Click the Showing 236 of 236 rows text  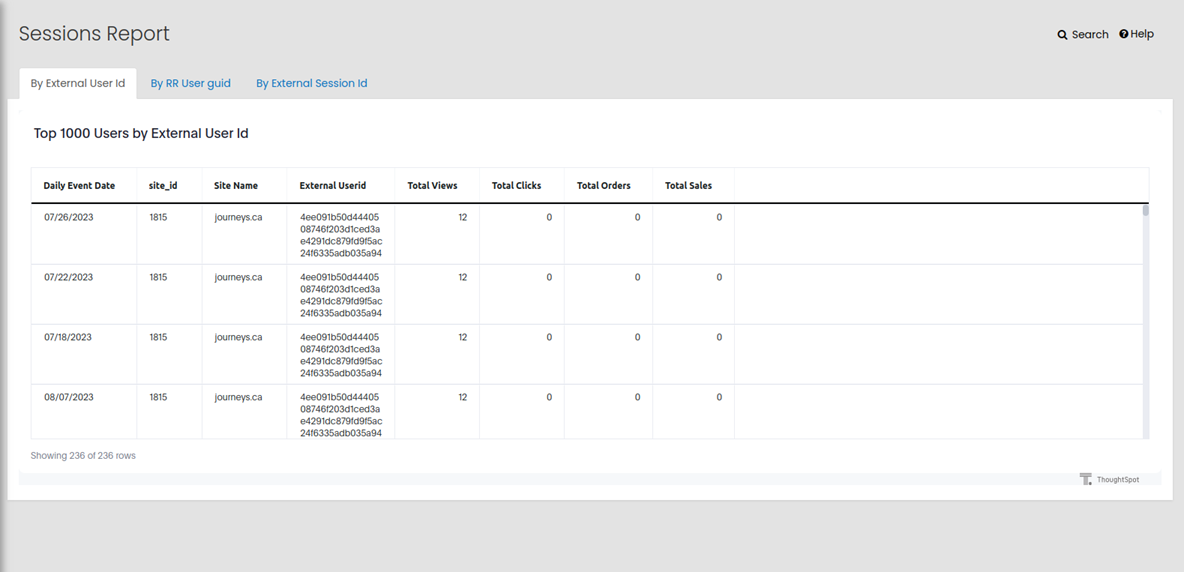pyautogui.click(x=83, y=456)
